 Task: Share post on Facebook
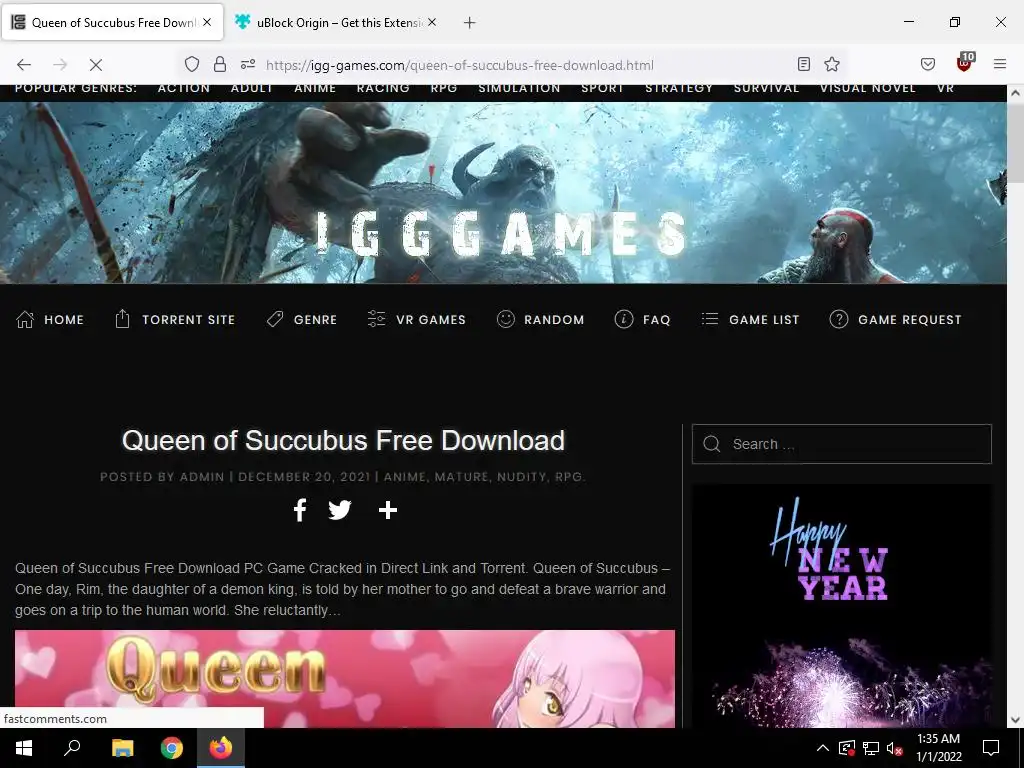[300, 510]
